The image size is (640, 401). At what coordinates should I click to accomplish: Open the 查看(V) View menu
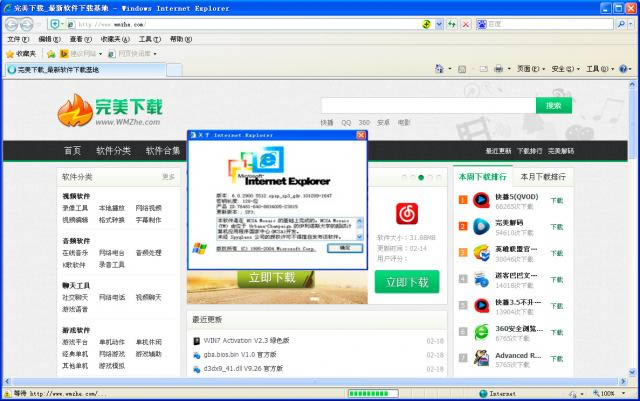(x=80, y=39)
